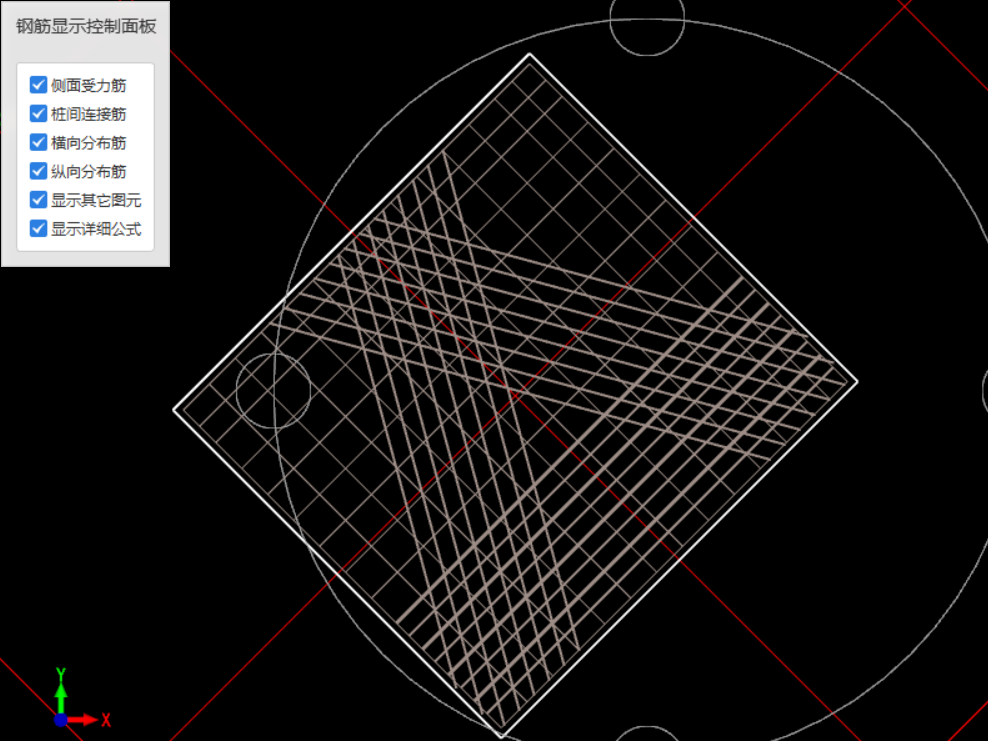Uncheck the 侧面受力筋 checkbox
Viewport: 988px width, 741px height.
[38, 84]
